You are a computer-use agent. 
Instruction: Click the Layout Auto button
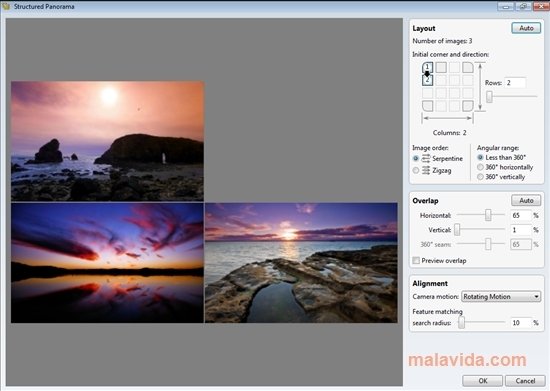pos(526,28)
